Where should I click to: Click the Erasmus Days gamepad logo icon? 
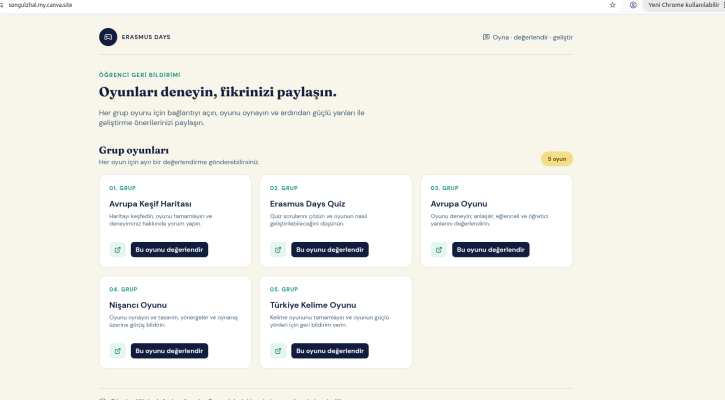[x=108, y=37]
